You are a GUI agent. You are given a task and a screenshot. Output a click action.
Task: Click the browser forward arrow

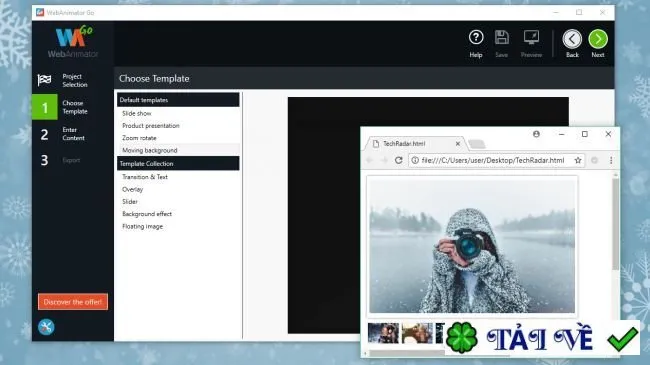384,160
